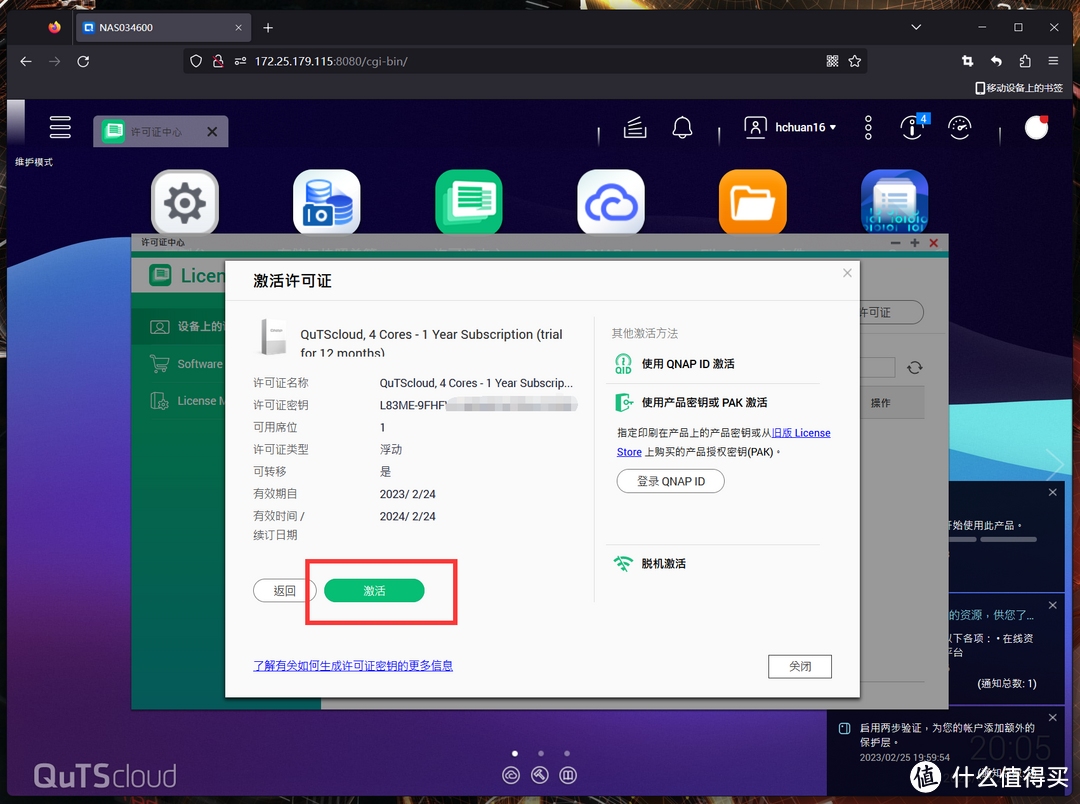The width and height of the screenshot is (1080, 804).
Task: Open the 旧版 License Store link
Action: (x=801, y=433)
